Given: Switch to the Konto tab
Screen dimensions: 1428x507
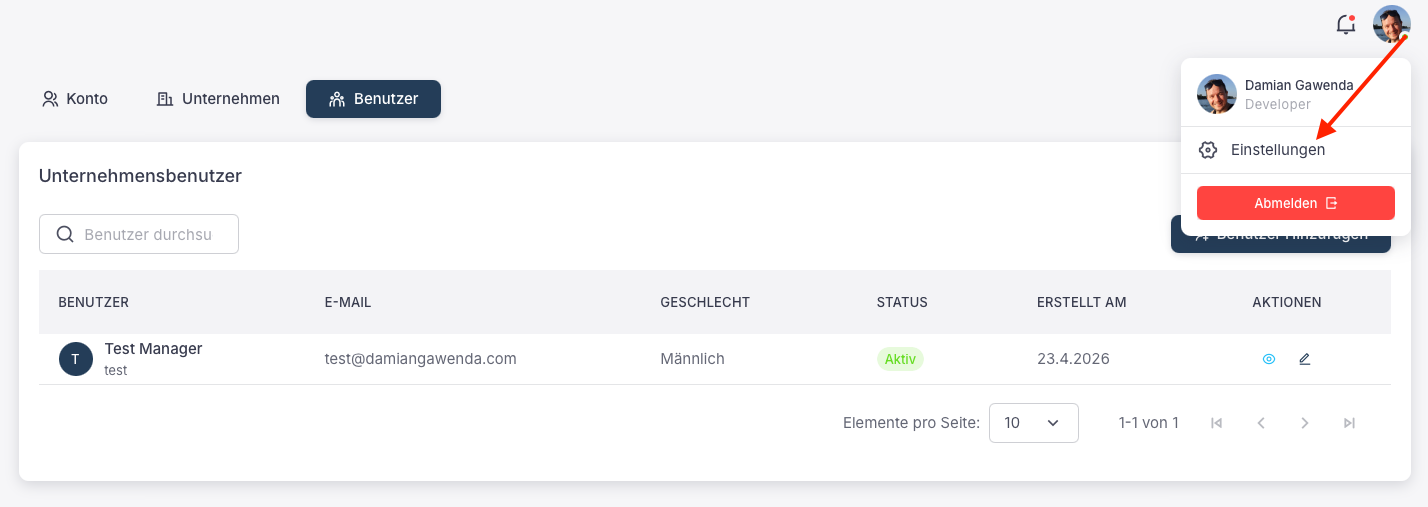Looking at the screenshot, I should coord(75,99).
